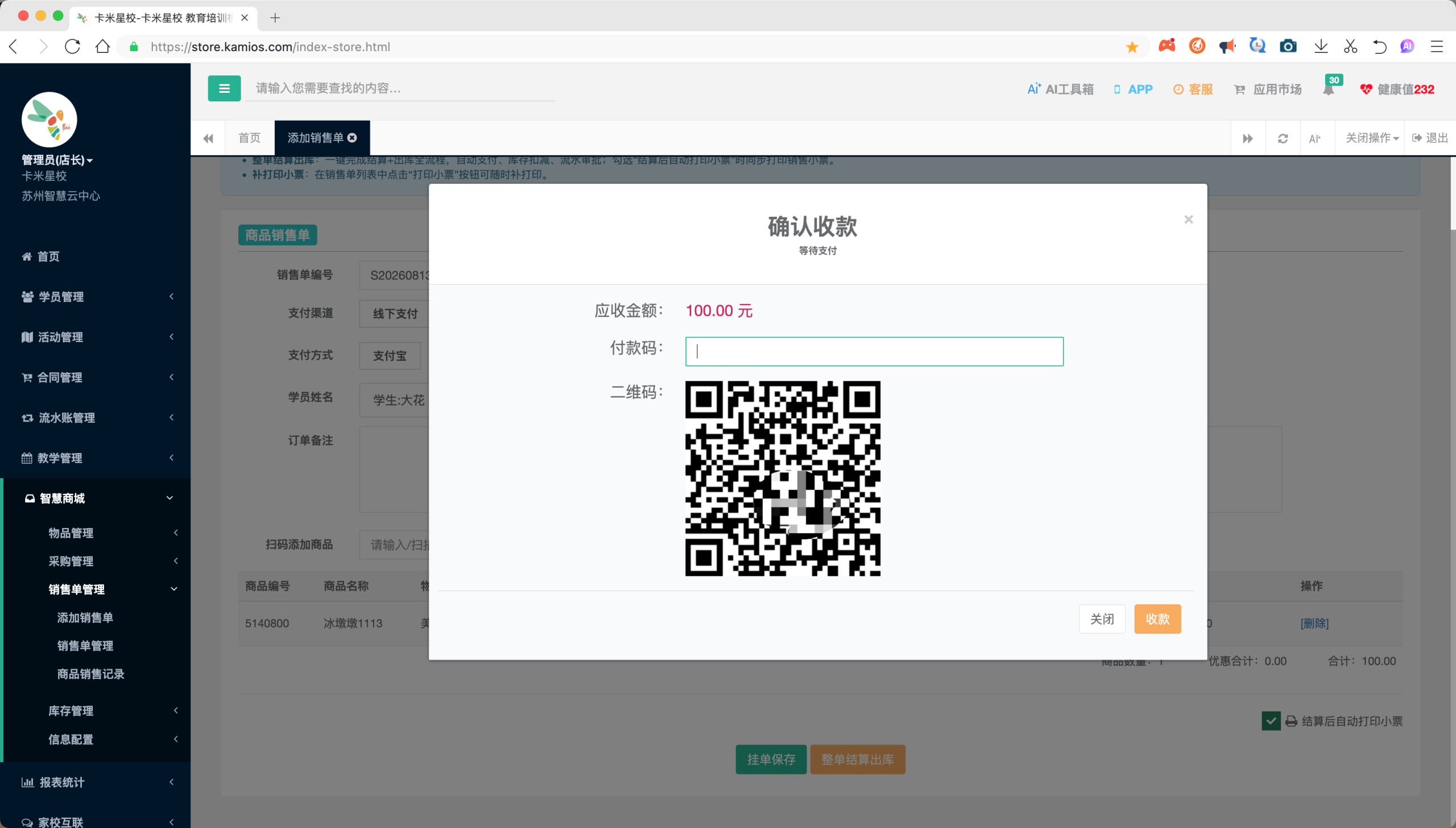Click the scissors icon in browser toolbar

point(1350,47)
